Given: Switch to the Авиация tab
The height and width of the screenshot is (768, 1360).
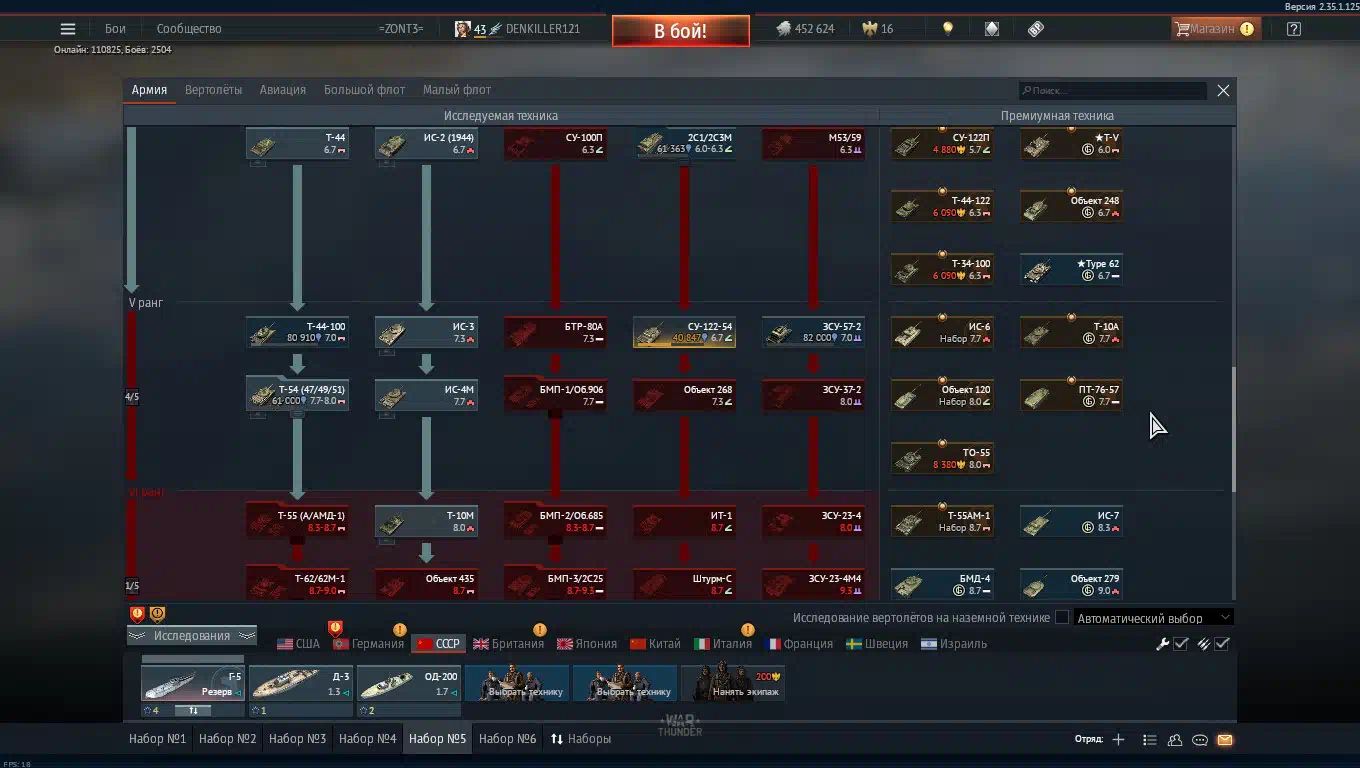Looking at the screenshot, I should (283, 90).
